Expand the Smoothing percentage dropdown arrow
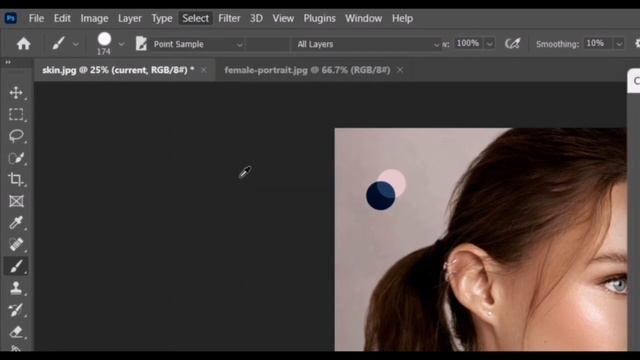The image size is (640, 360). pyautogui.click(x=619, y=44)
